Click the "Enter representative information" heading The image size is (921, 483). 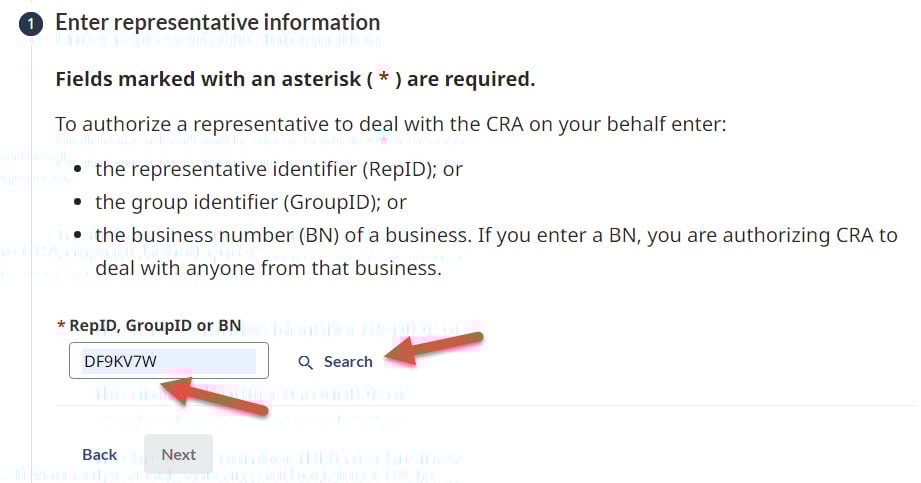pyautogui.click(x=218, y=22)
